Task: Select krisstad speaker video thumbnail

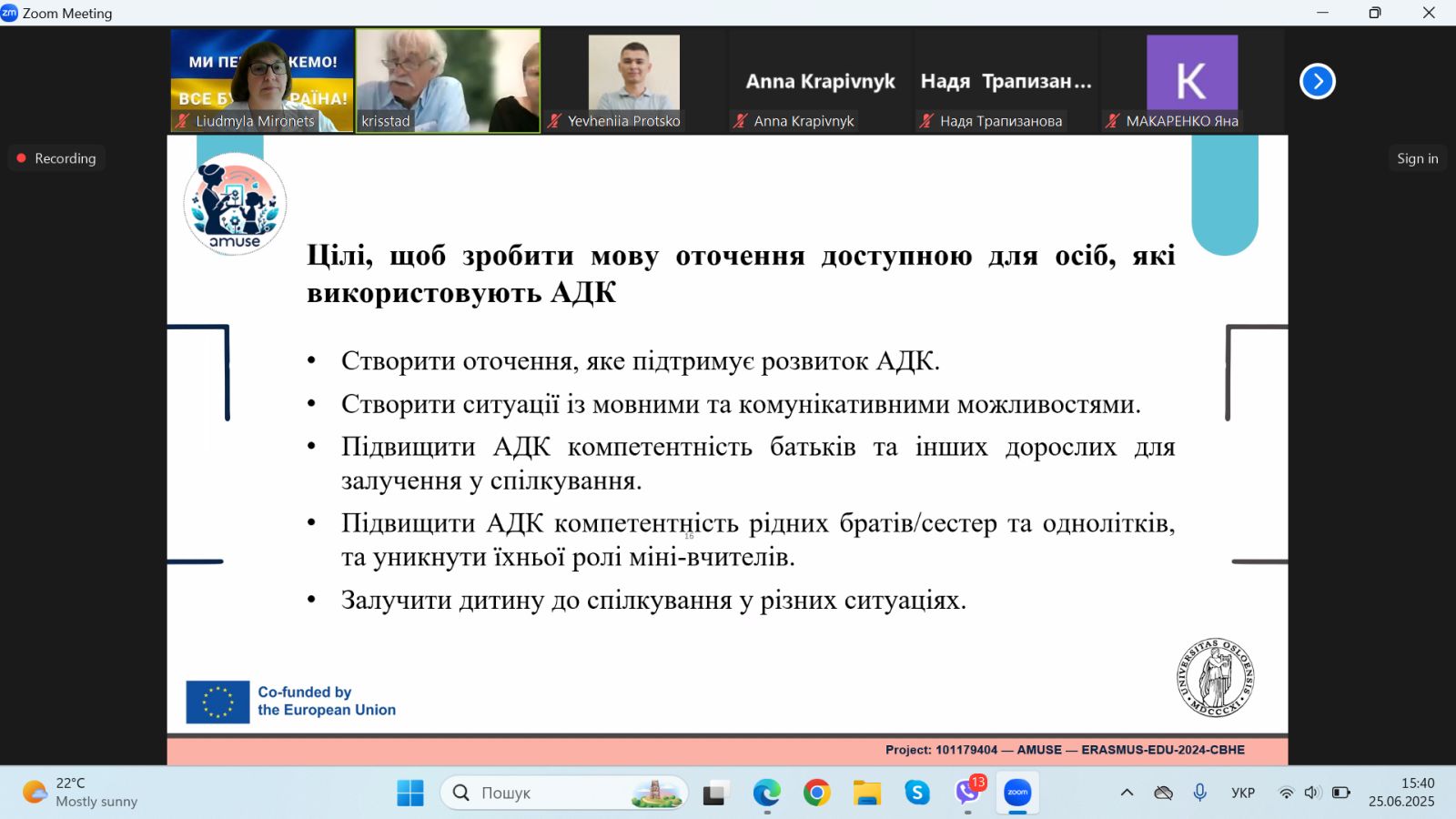Action: [448, 81]
